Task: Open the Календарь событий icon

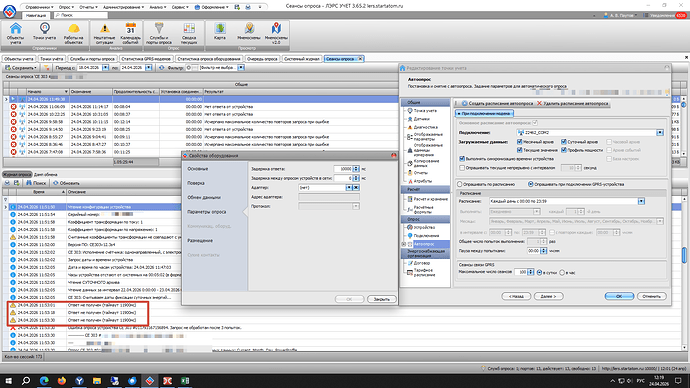Action: coord(131,33)
